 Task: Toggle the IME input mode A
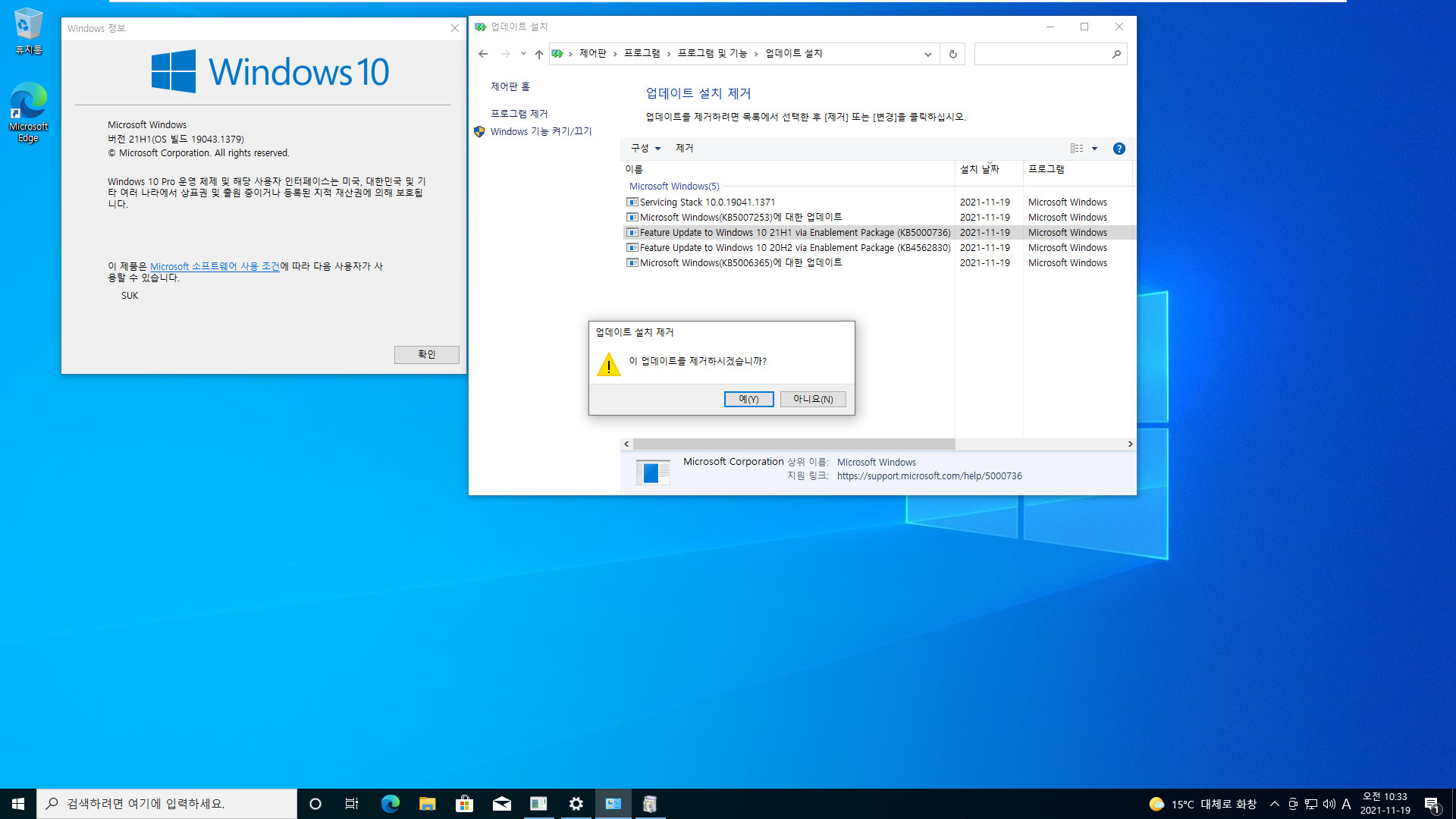tap(1347, 804)
